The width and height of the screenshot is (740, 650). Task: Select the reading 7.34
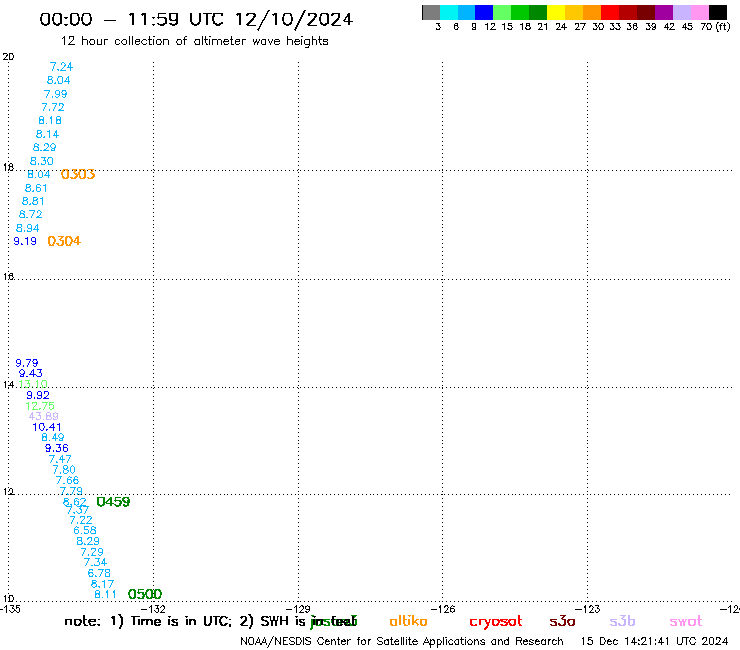[x=95, y=562]
